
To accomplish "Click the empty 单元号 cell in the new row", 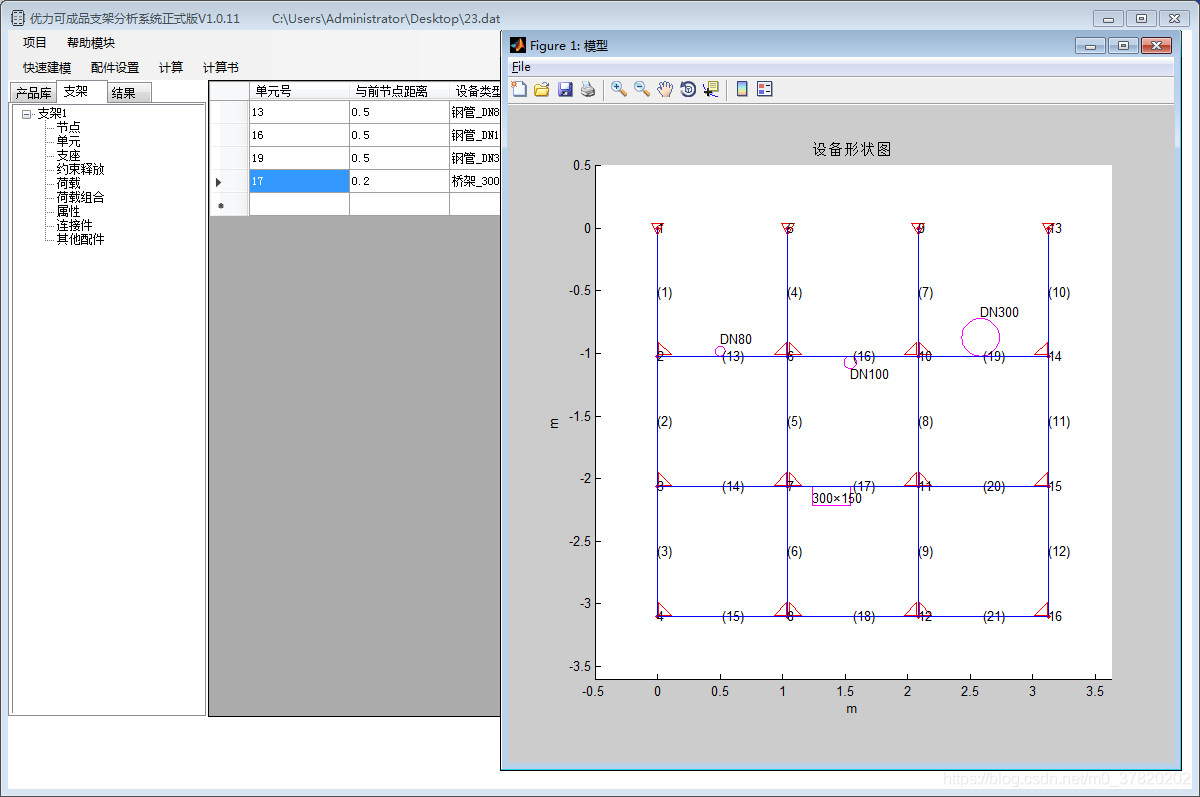I will 299,204.
